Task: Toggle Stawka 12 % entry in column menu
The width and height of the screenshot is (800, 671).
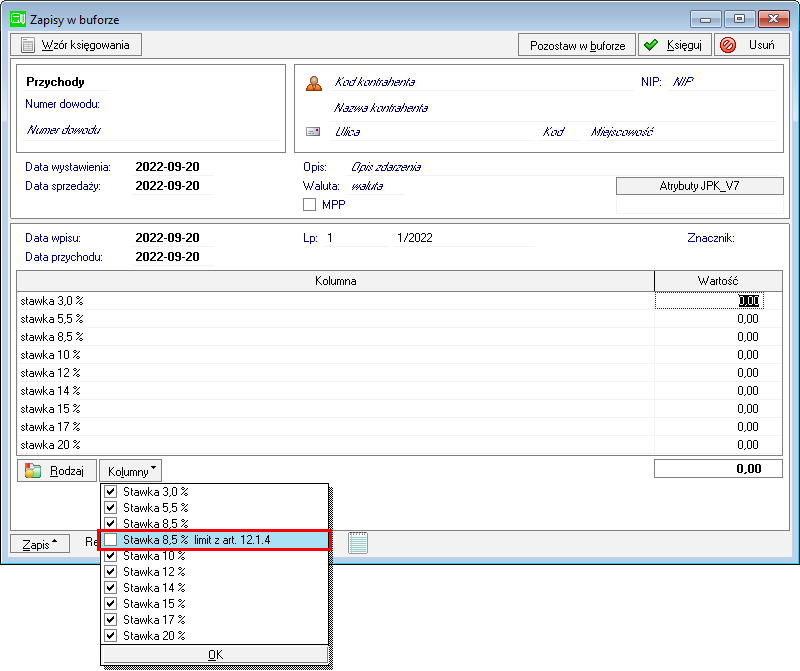Action: tap(111, 572)
